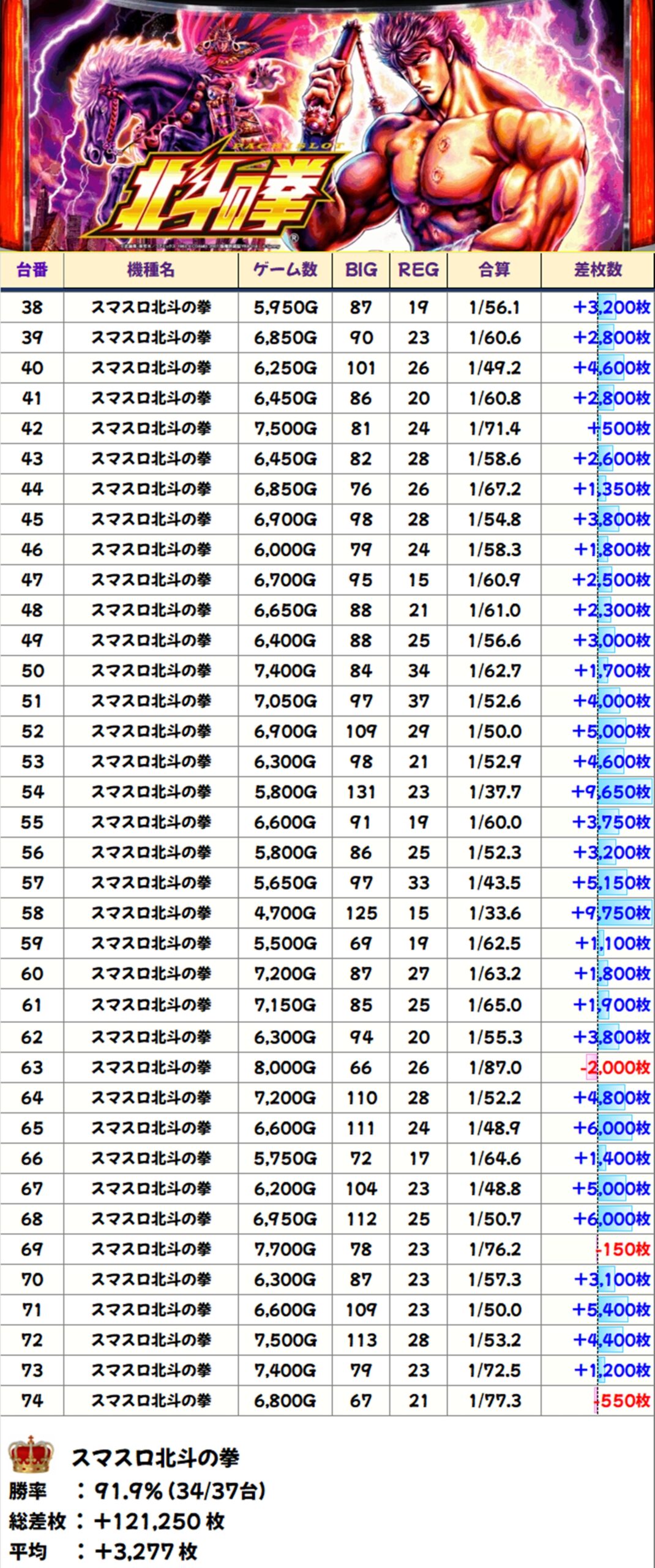Click the REG column header
655x1568 pixels.
418,269
